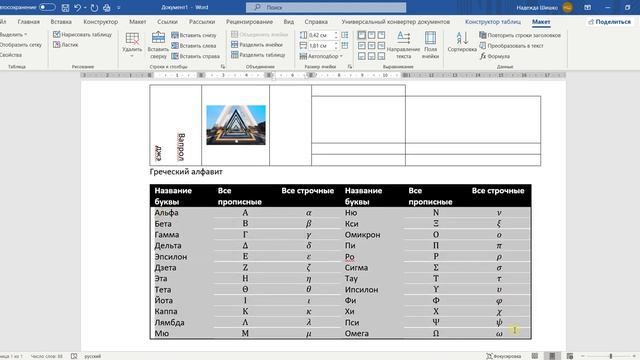This screenshot has width=640, height=360.
Task: Enable the Нарисовать таблицу draw tool
Action: (82, 35)
